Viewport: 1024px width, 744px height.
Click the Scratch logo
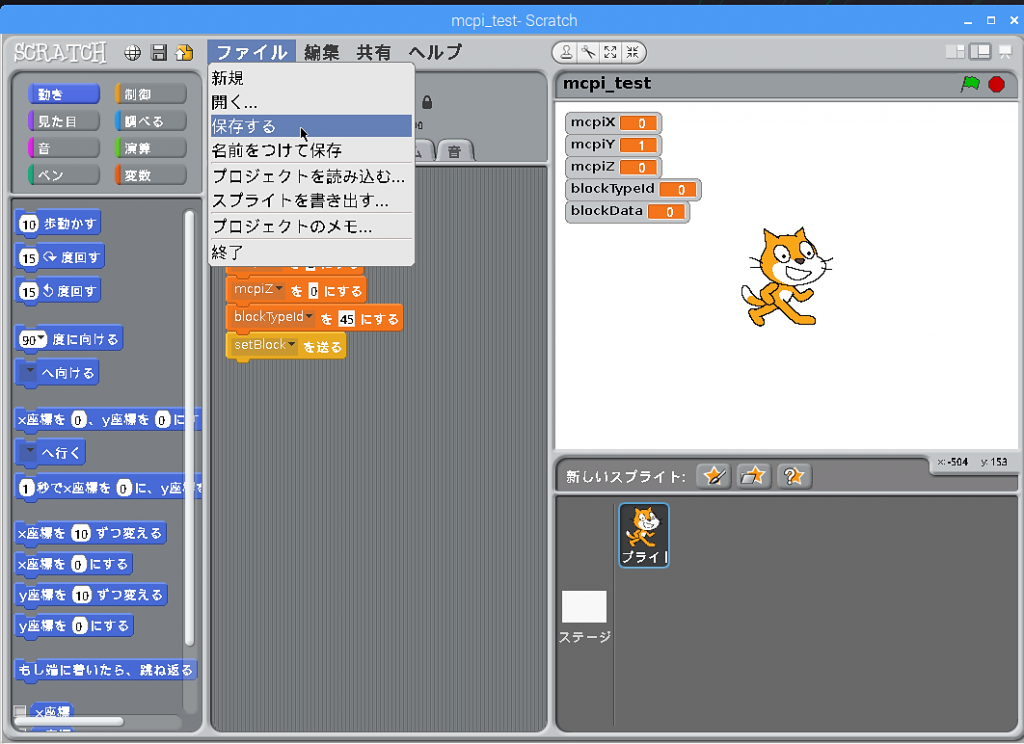[60, 52]
